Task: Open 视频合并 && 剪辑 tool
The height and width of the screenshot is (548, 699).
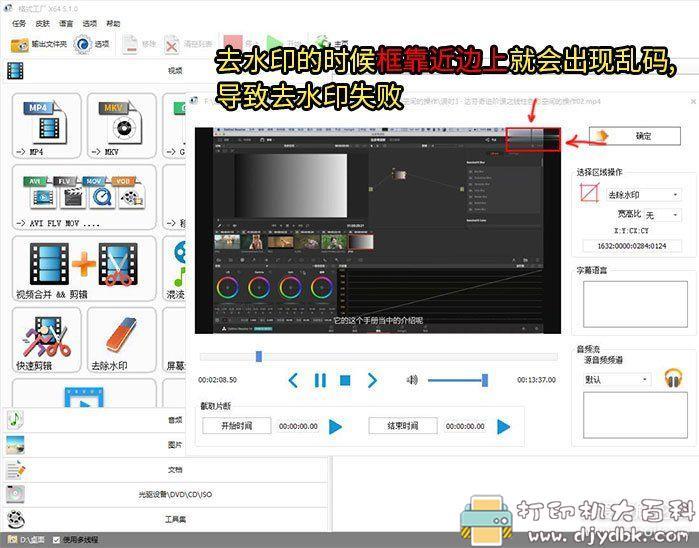Action: pos(84,269)
